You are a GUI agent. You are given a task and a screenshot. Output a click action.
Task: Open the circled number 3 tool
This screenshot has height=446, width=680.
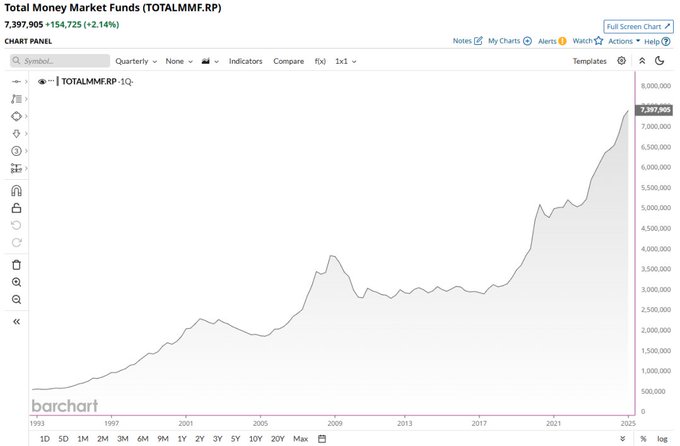[16, 151]
